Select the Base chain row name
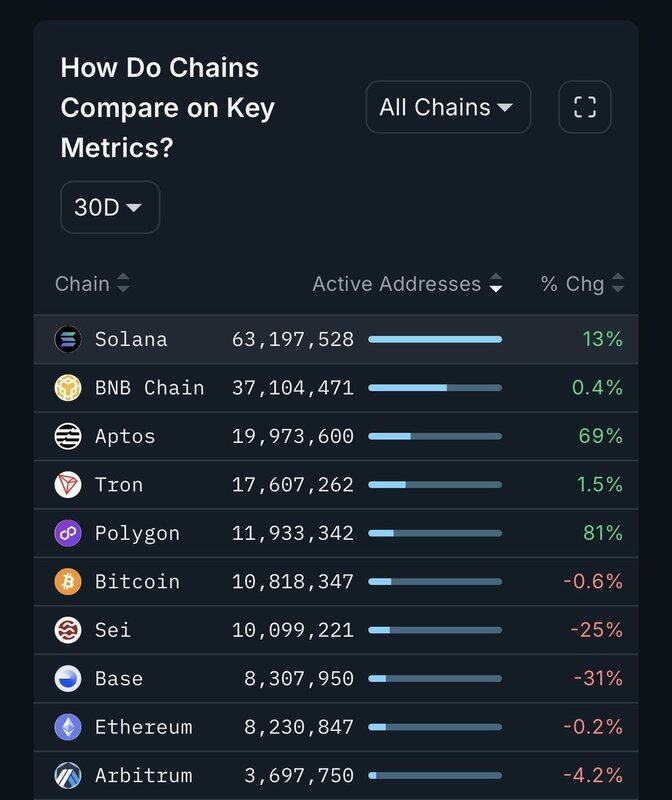672x800 pixels. [x=119, y=679]
